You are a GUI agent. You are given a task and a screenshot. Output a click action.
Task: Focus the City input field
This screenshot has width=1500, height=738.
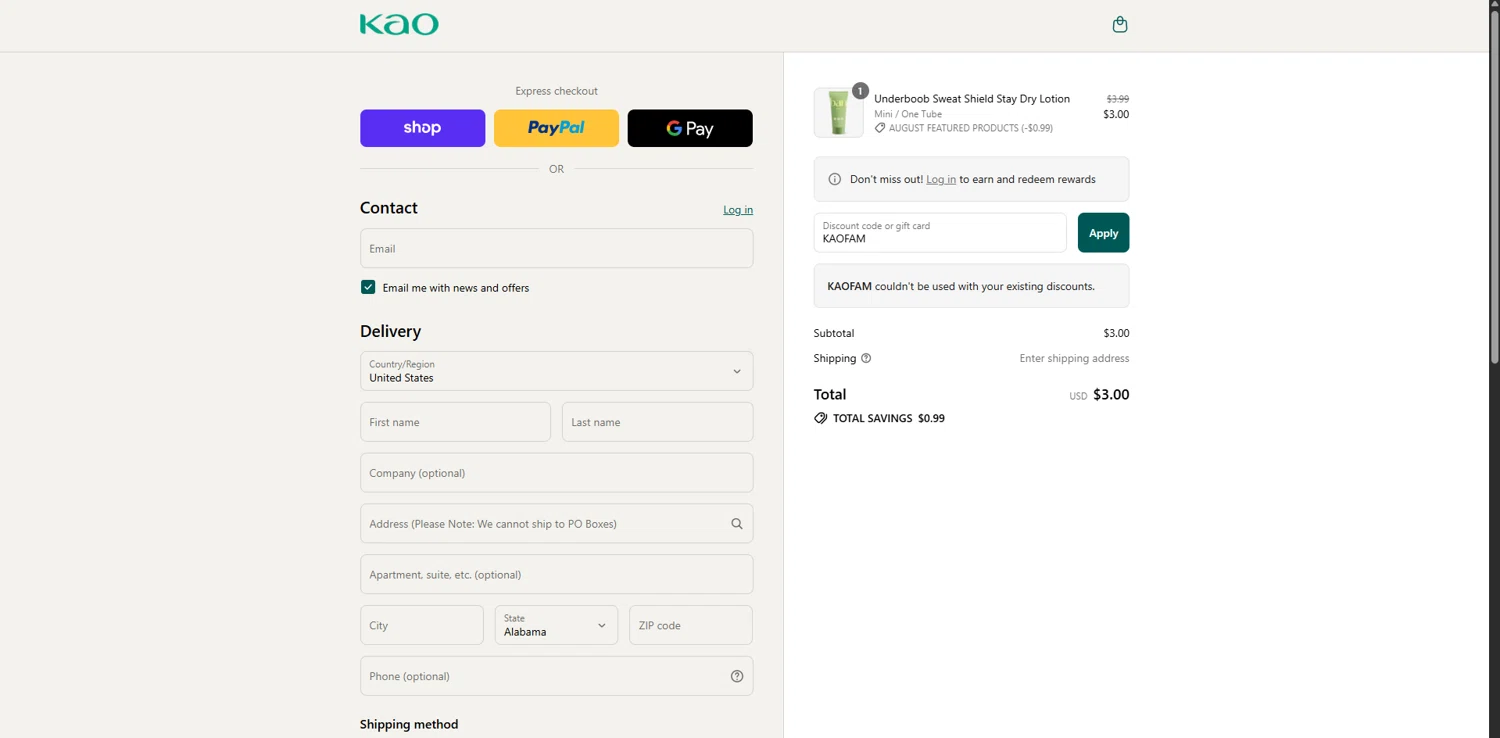pos(422,625)
